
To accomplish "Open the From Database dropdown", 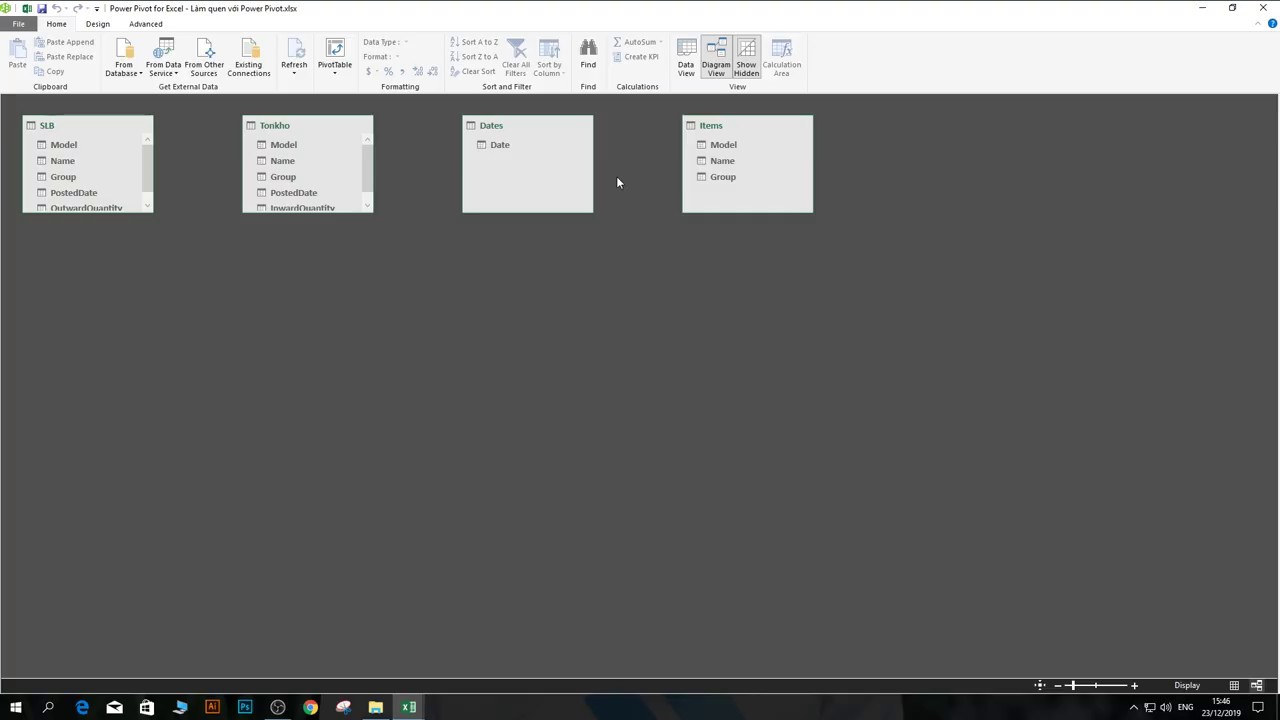I will coord(124,58).
